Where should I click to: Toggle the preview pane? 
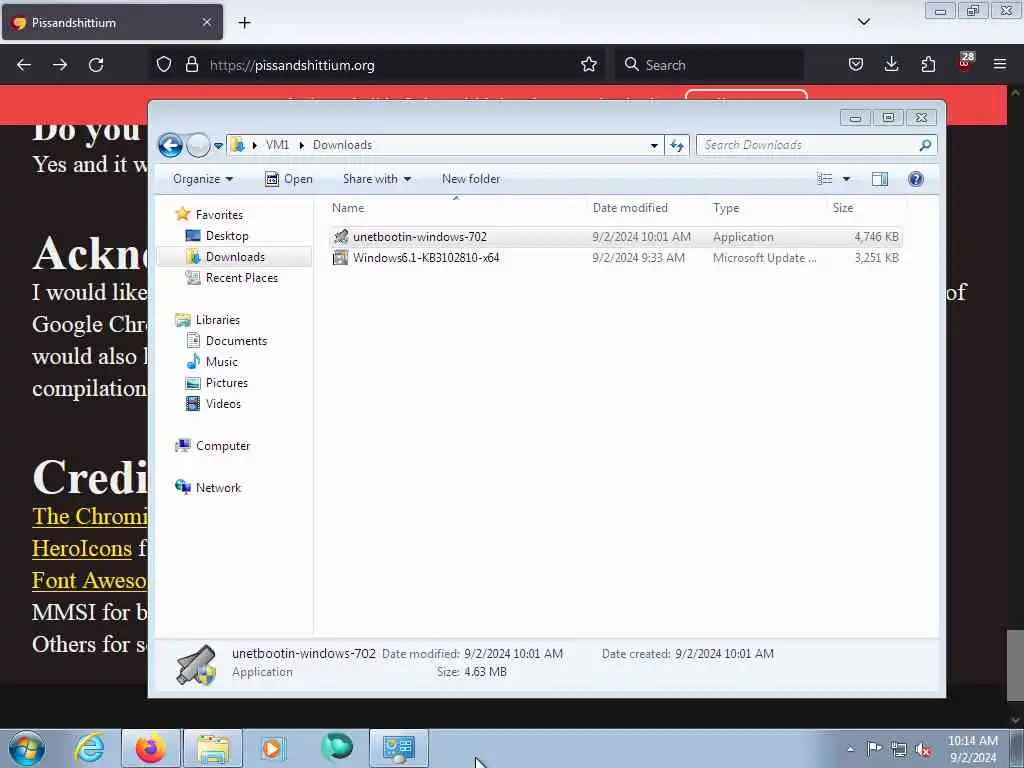(880, 179)
